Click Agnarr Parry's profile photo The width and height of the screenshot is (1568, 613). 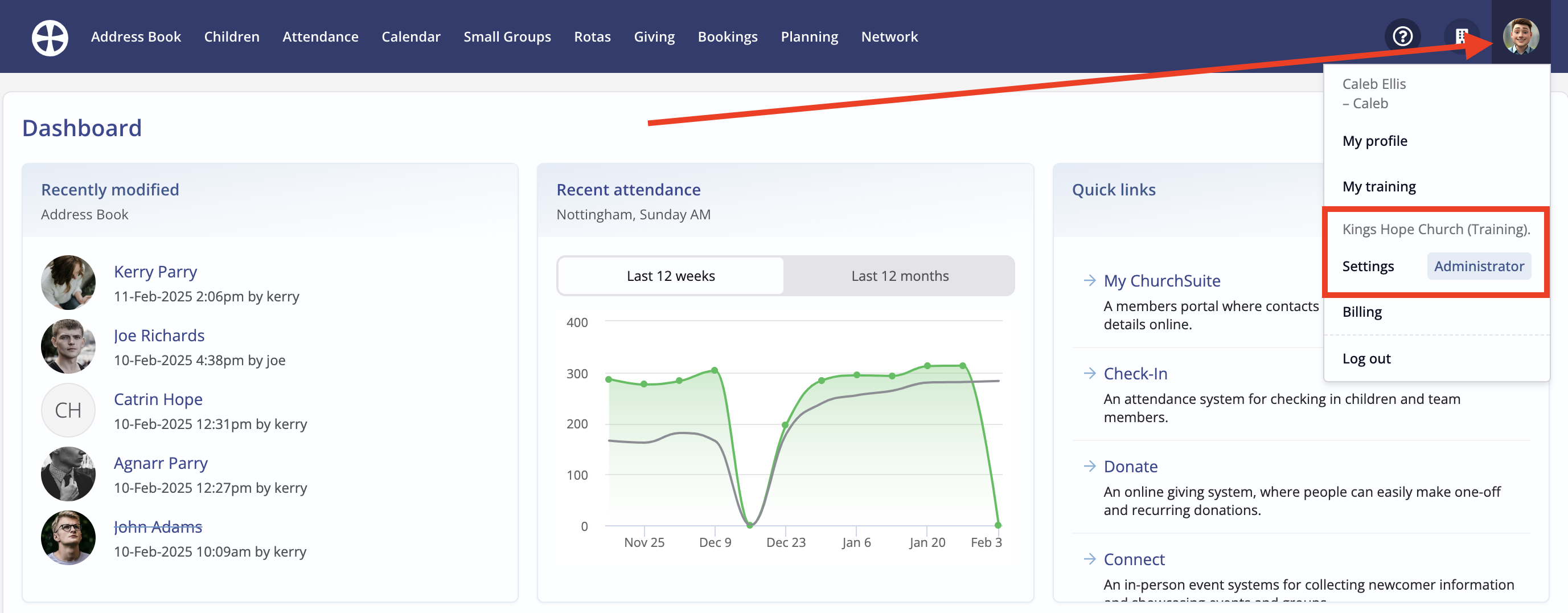coord(68,474)
